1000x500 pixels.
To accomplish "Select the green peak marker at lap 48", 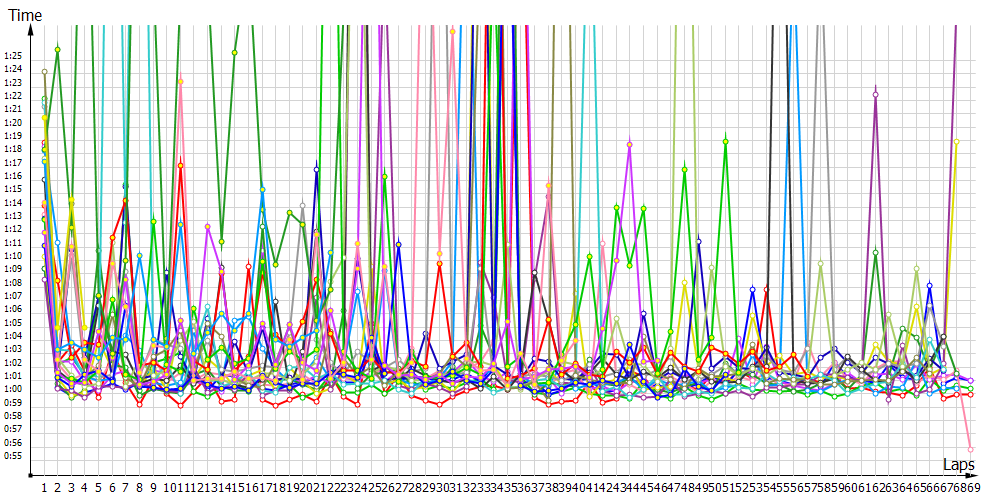I will pyautogui.click(x=684, y=169).
